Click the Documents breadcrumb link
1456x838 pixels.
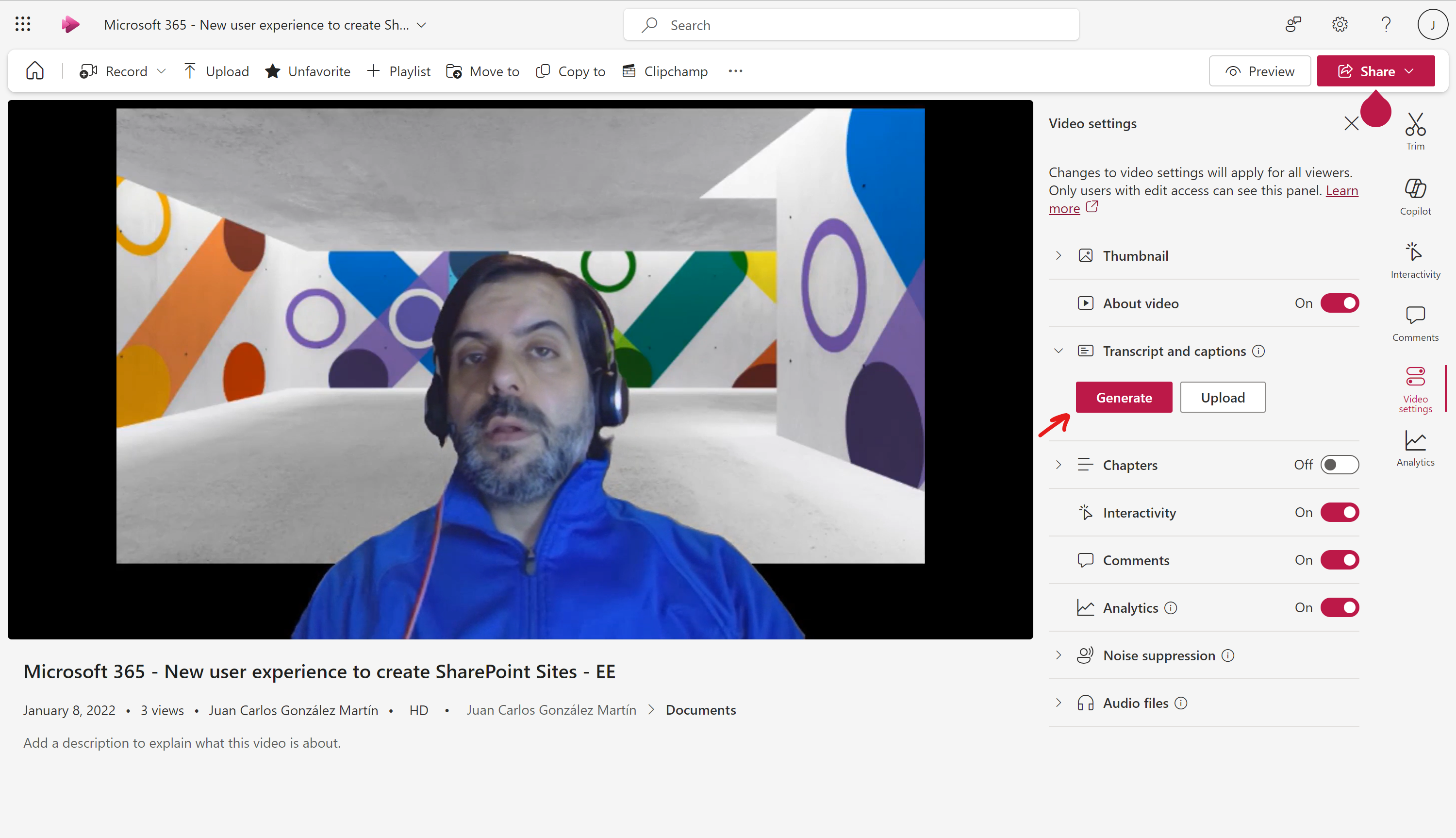pos(701,710)
